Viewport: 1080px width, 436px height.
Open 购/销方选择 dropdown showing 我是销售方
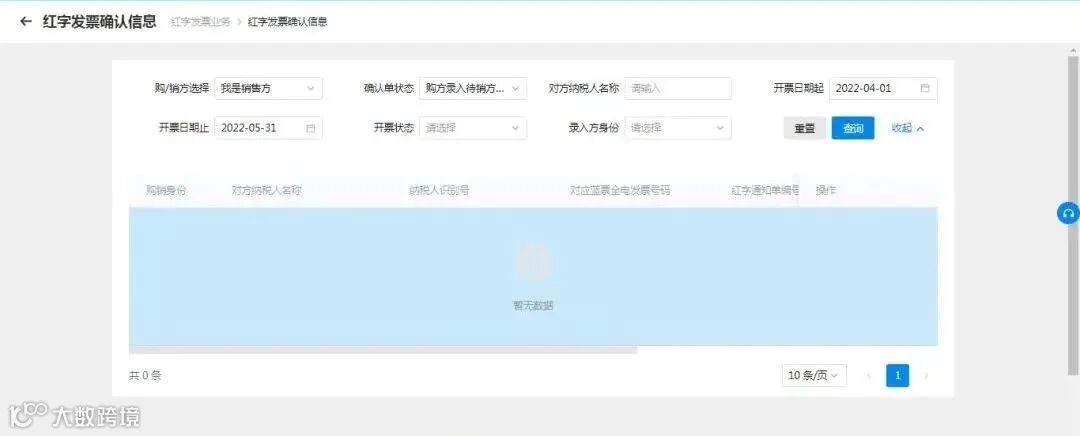pyautogui.click(x=268, y=88)
